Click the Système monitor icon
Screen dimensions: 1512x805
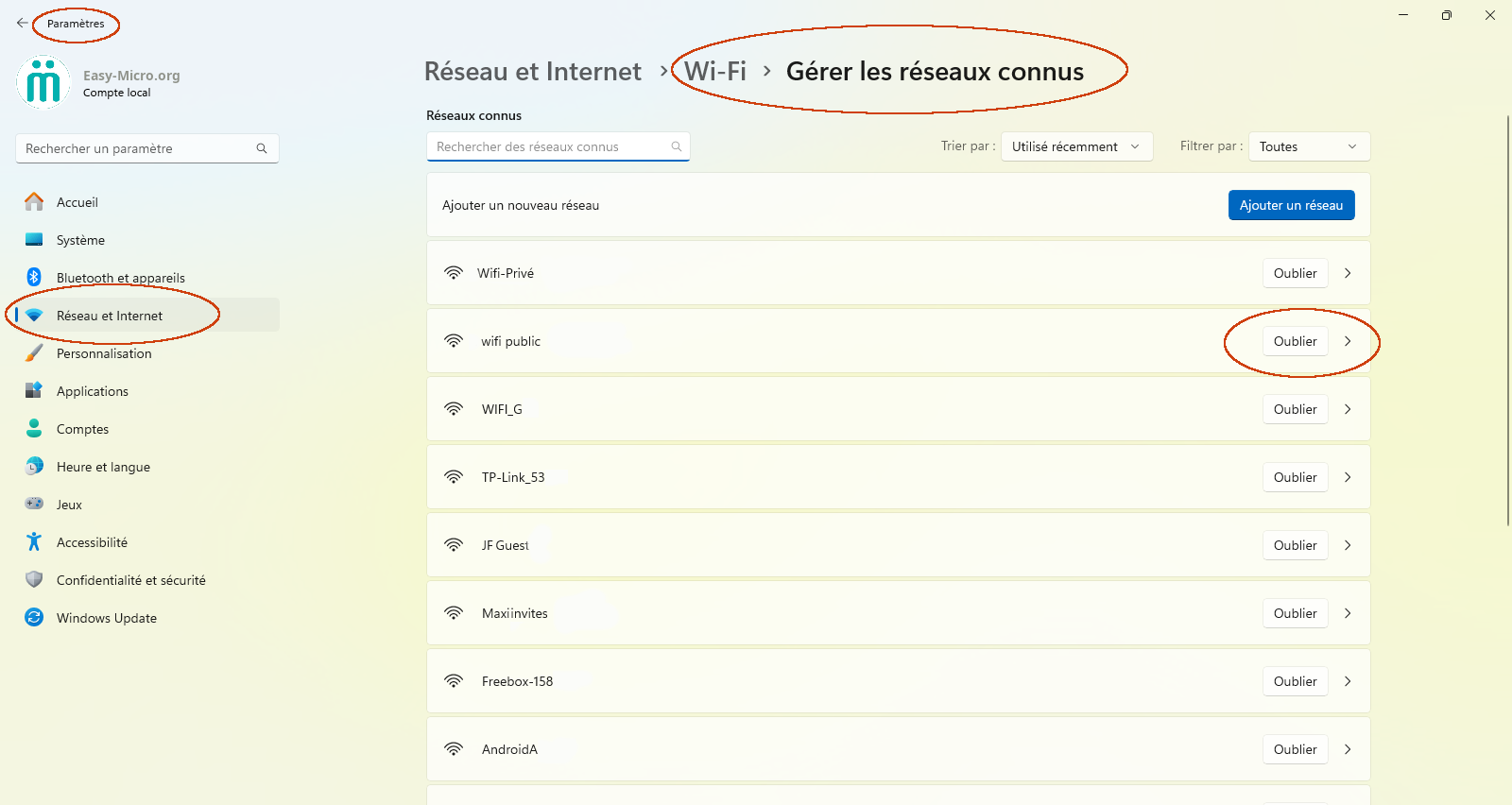pyautogui.click(x=34, y=239)
